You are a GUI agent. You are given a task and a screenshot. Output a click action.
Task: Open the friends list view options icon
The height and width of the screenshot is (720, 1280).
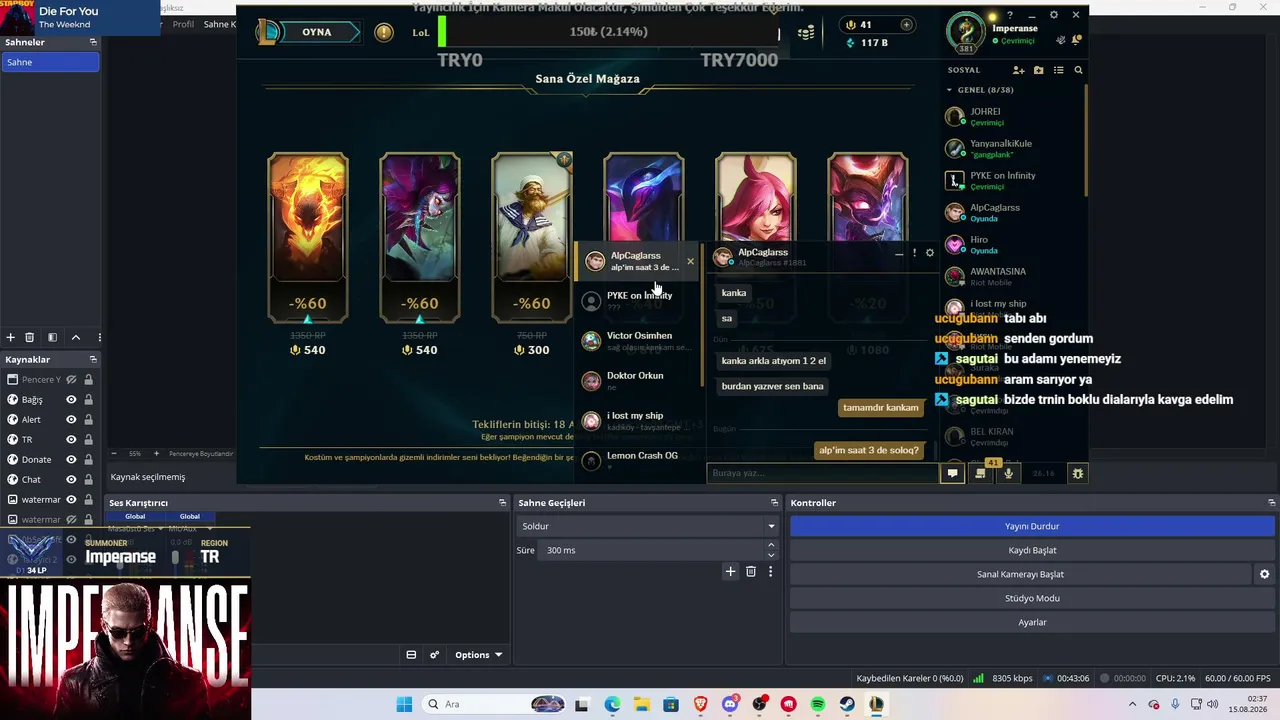click(x=1059, y=70)
